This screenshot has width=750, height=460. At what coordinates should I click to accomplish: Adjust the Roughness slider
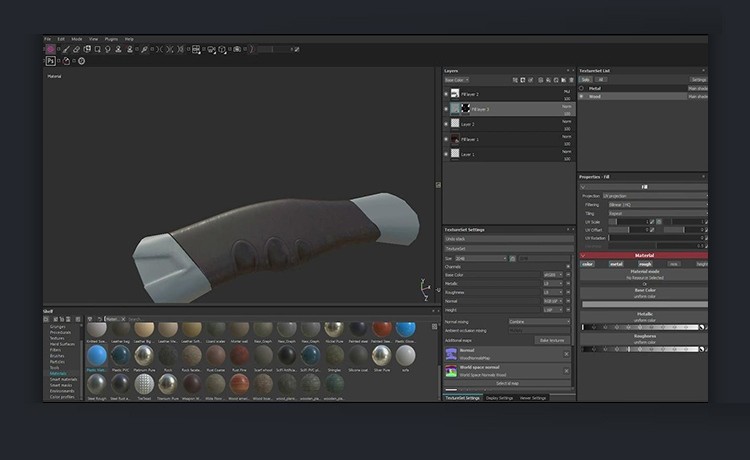[x=642, y=349]
